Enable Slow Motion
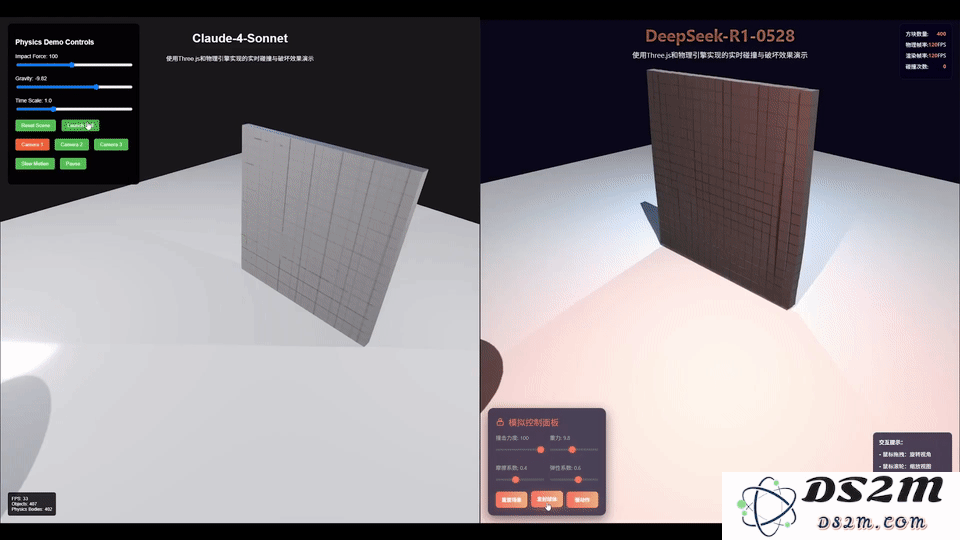This screenshot has height=540, width=960. (x=35, y=163)
